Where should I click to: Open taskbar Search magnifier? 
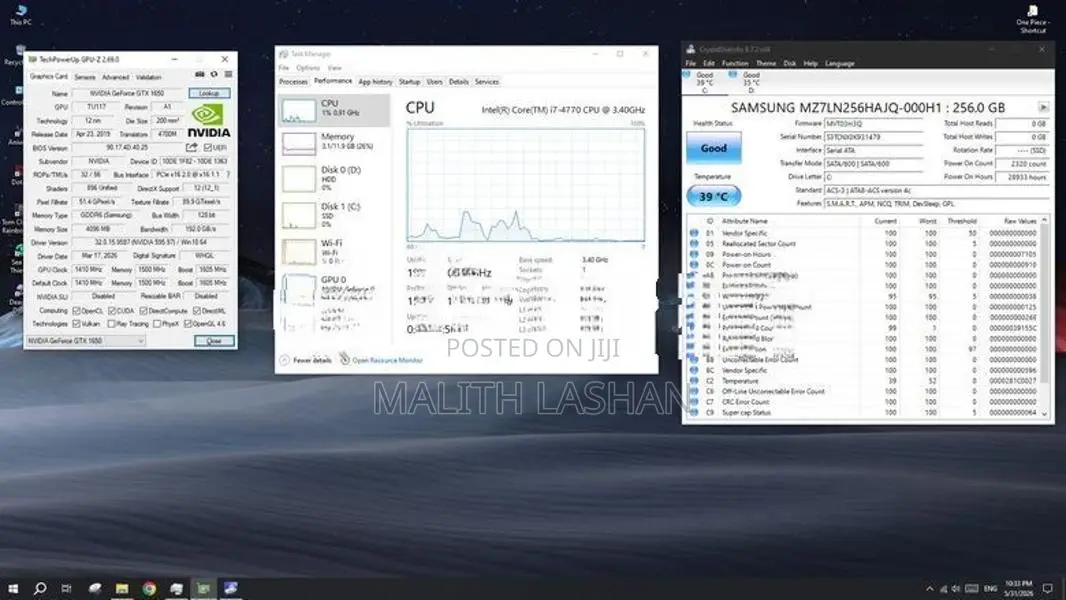(40, 588)
